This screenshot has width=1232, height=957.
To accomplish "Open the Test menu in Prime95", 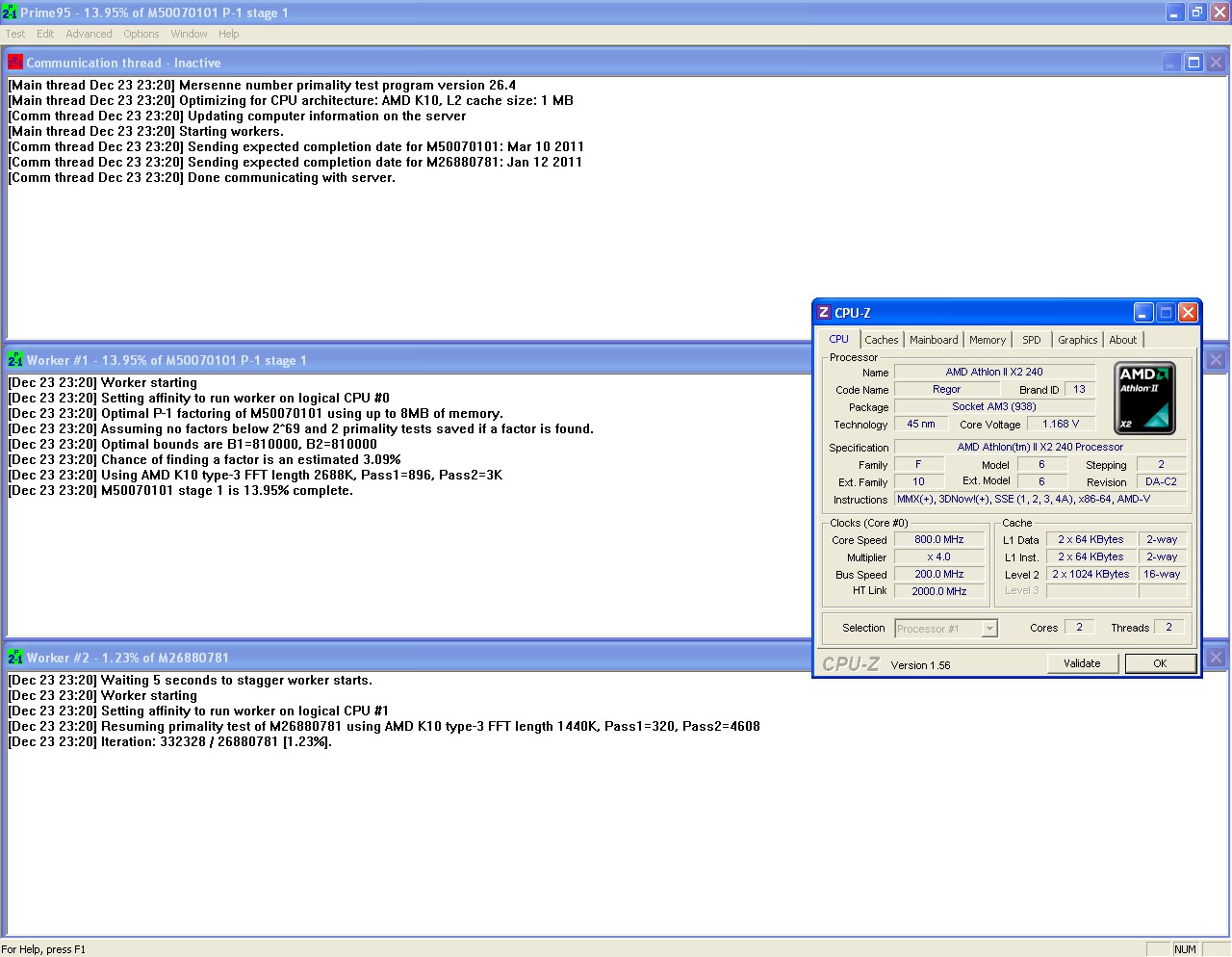I will (15, 34).
